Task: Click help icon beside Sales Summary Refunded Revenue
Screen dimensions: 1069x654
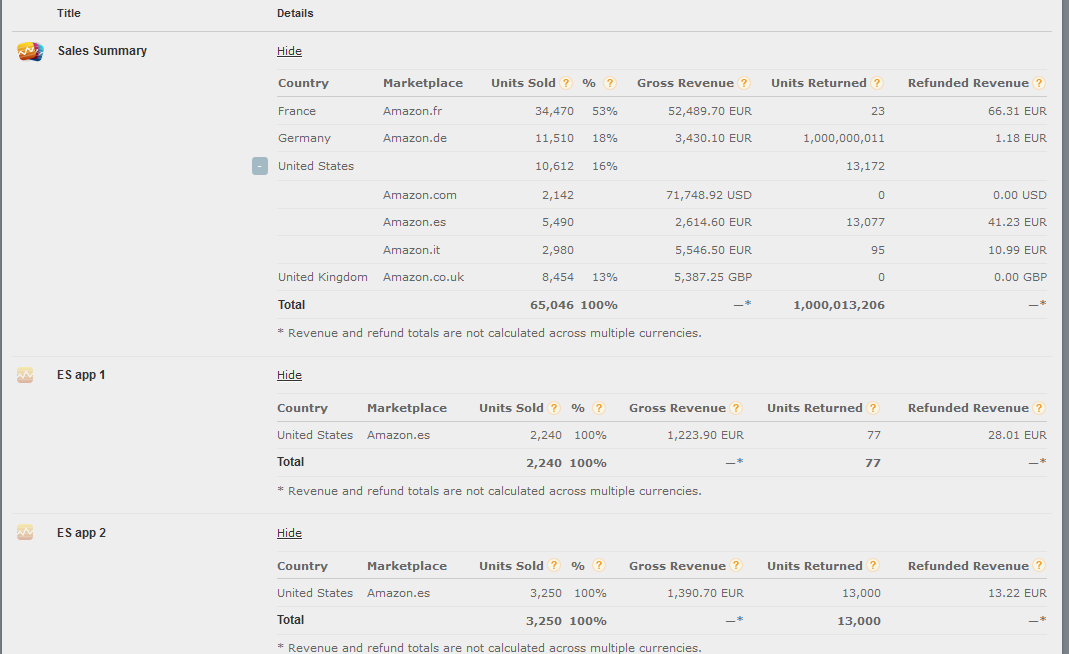Action: (1039, 83)
